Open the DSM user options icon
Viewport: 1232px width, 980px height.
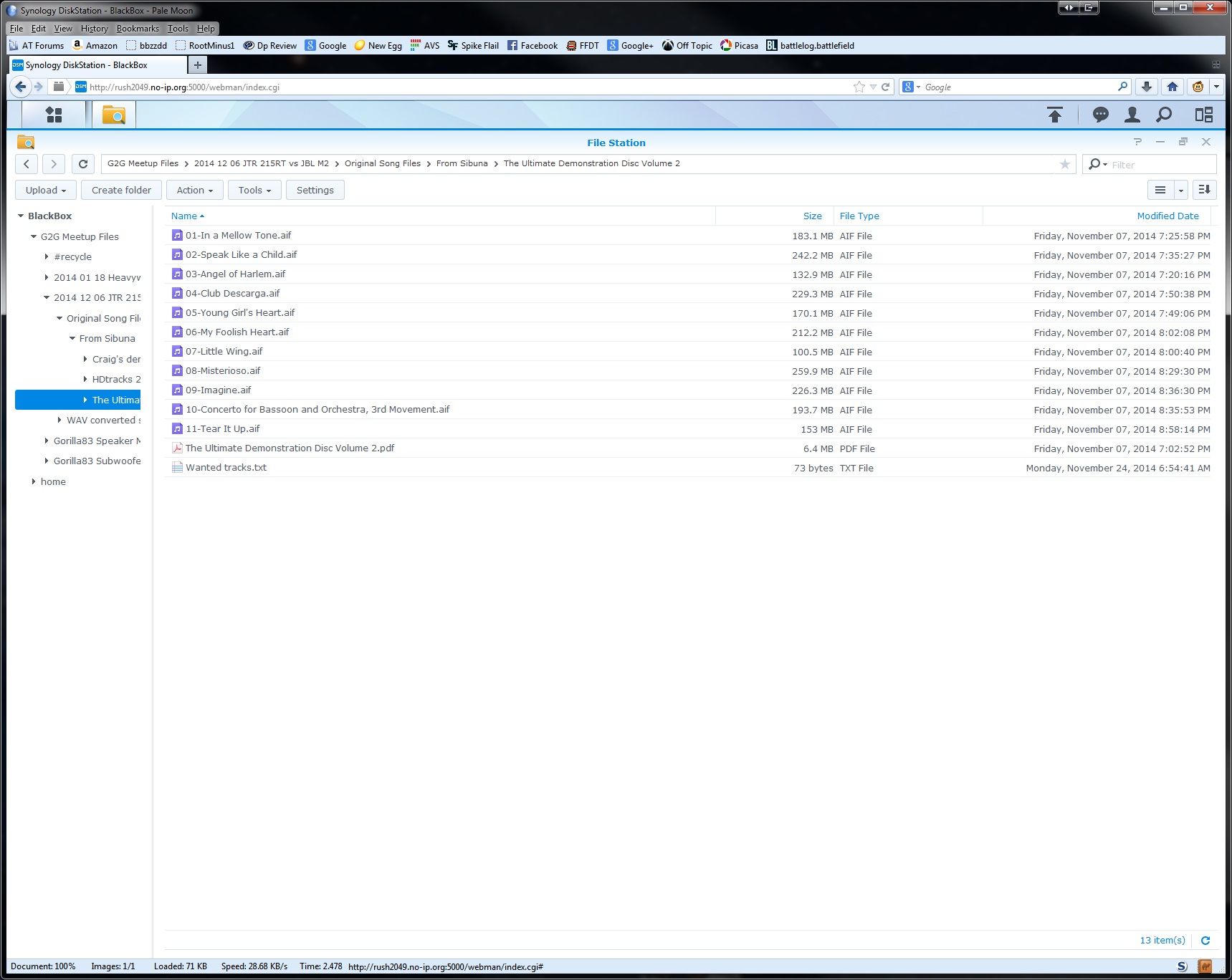pyautogui.click(x=1132, y=115)
